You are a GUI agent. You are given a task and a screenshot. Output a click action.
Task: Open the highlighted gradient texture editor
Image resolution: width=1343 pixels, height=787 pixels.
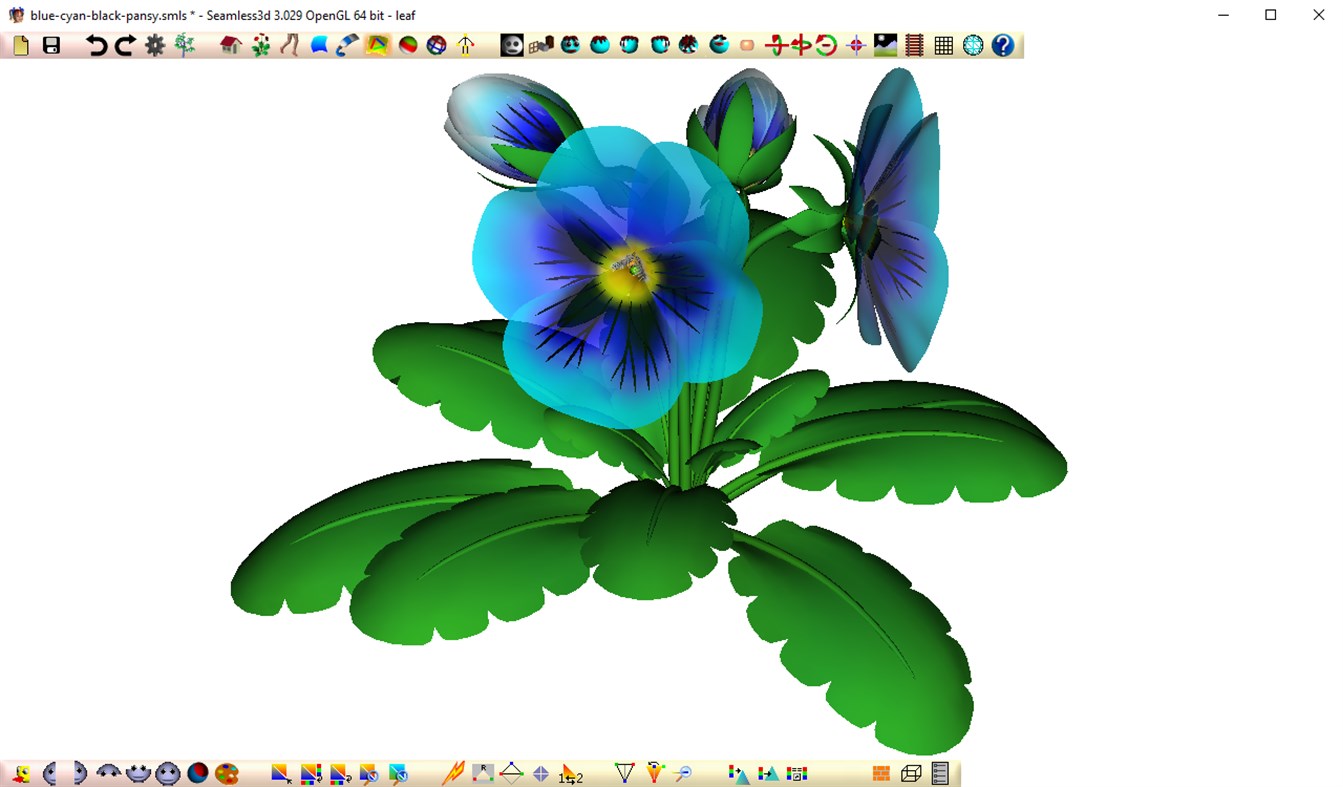click(379, 44)
